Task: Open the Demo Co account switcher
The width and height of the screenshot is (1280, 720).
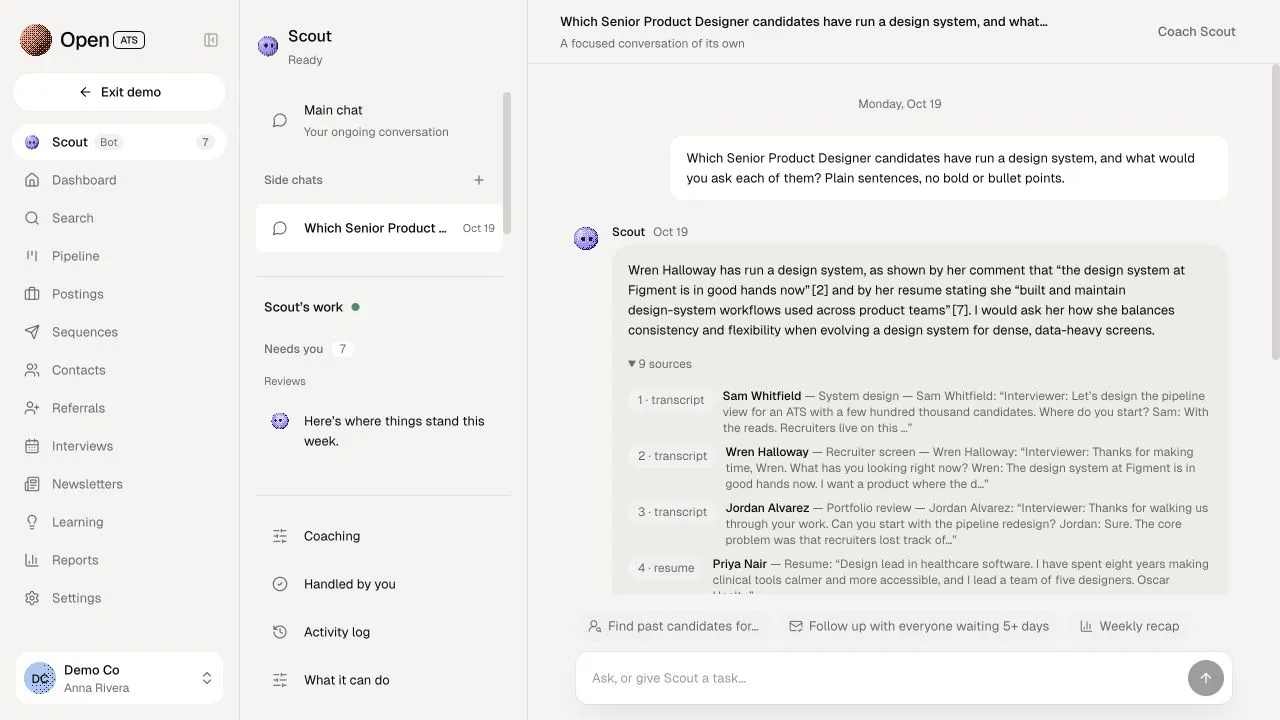Action: (x=120, y=678)
